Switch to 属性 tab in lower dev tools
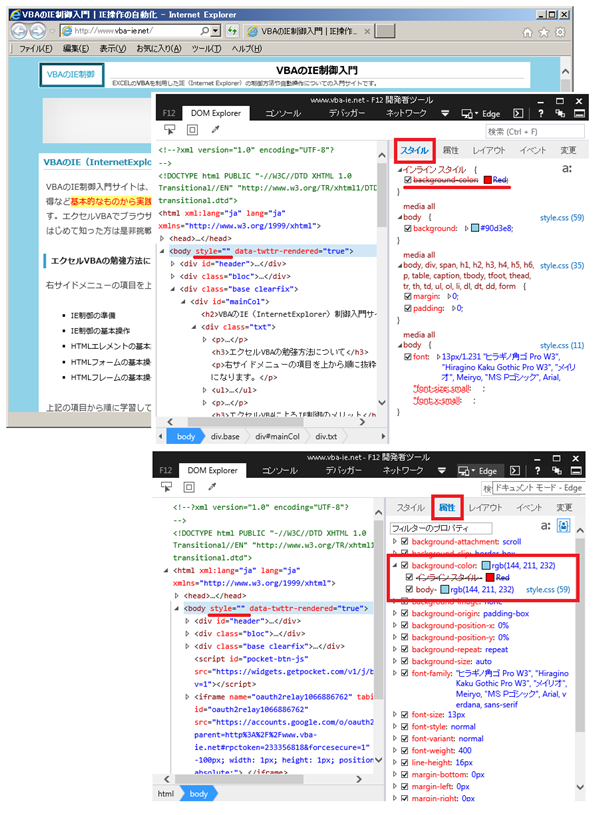This screenshot has height=815, width=600. 447,508
